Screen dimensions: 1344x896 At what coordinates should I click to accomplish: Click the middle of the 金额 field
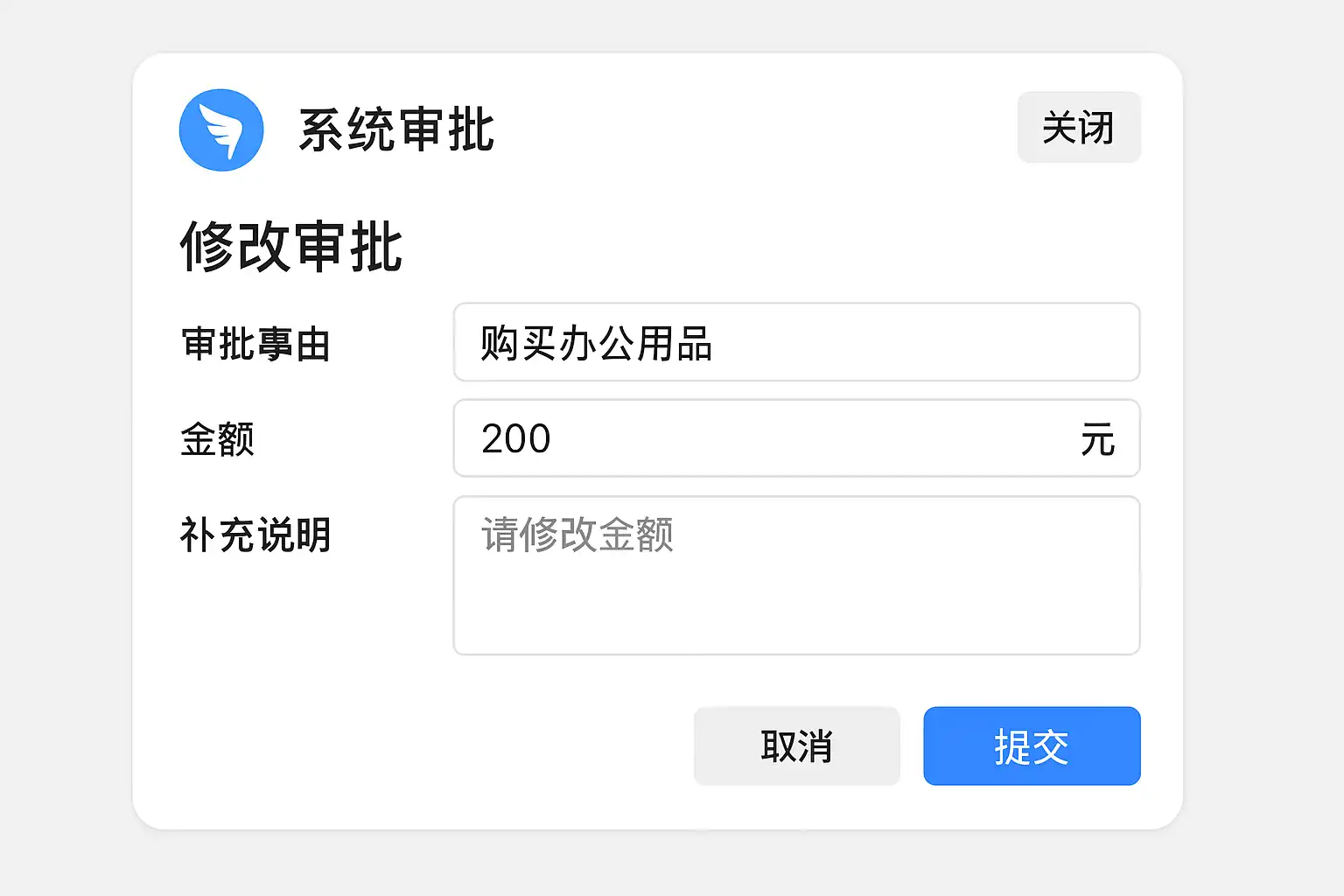tap(796, 438)
